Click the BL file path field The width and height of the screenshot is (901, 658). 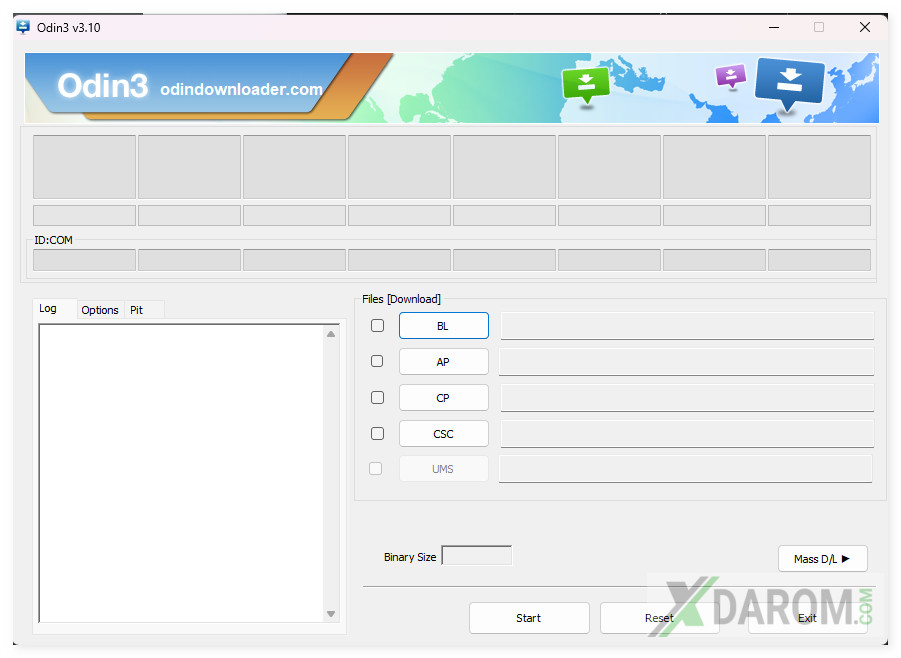[687, 326]
